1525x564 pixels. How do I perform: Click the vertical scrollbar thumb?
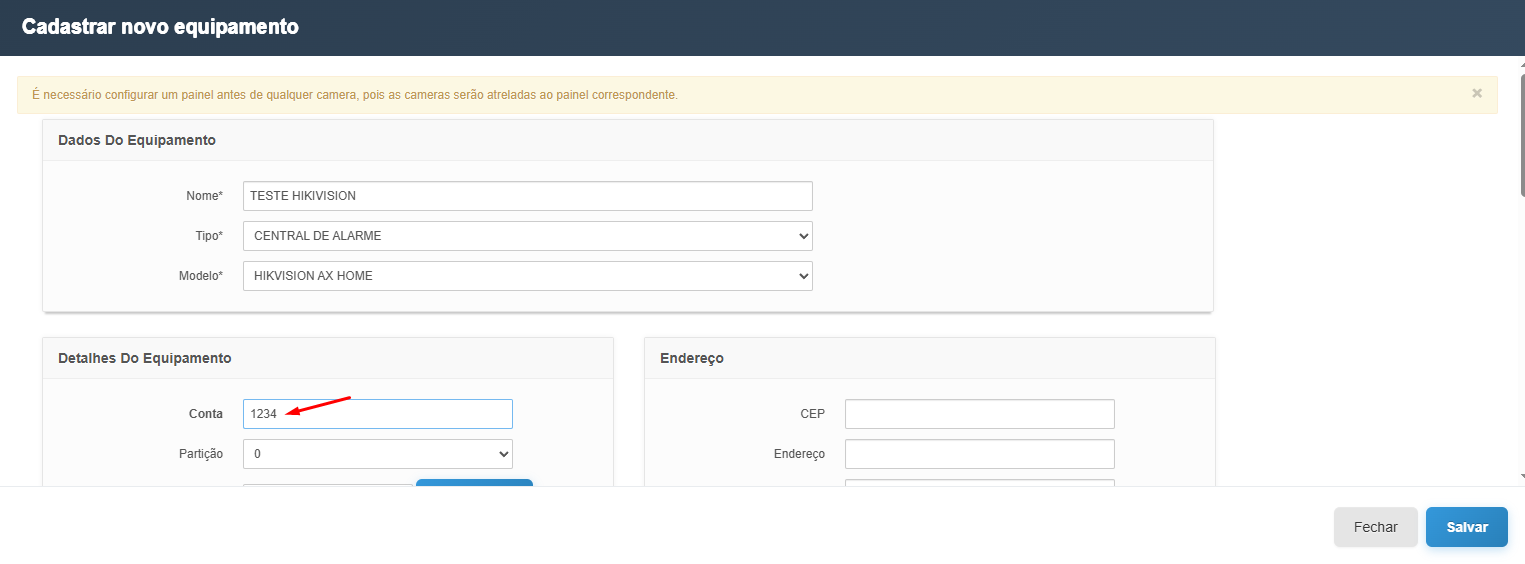[x=1519, y=130]
